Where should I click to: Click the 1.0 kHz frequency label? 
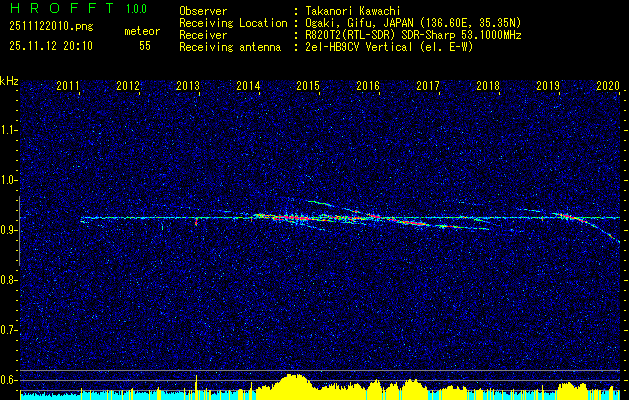9,180
